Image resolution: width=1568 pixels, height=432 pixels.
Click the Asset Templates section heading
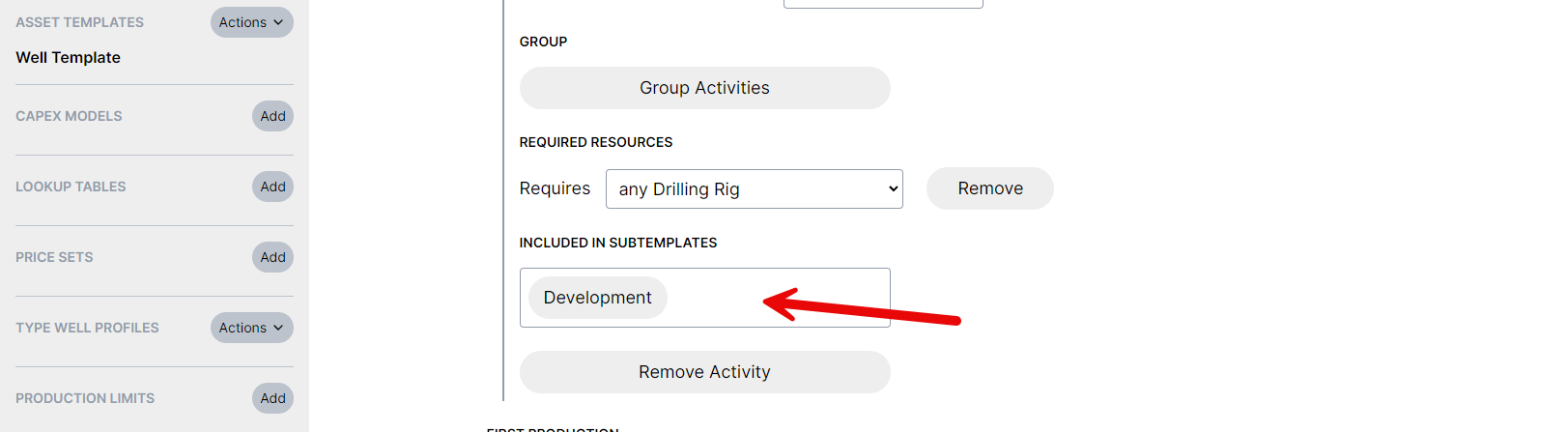tap(79, 22)
